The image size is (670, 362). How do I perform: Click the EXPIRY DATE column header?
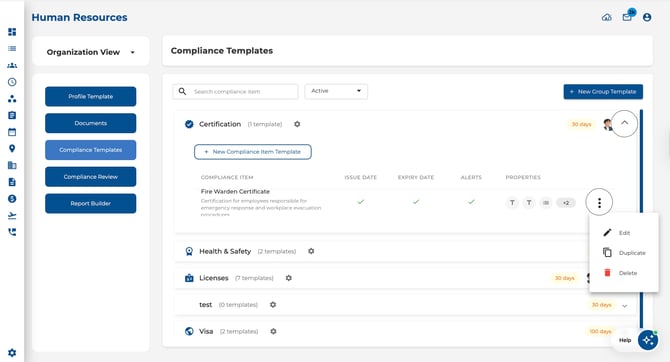[x=416, y=177]
